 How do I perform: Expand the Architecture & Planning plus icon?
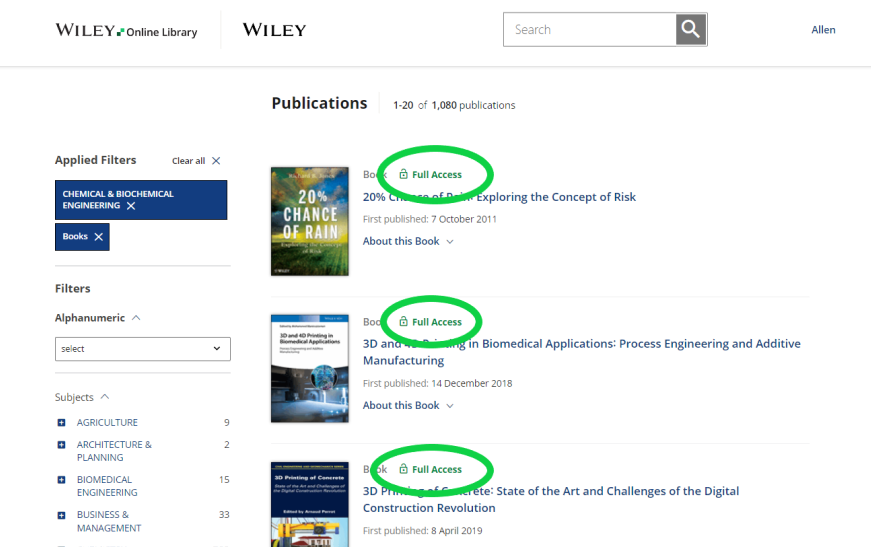[62, 445]
